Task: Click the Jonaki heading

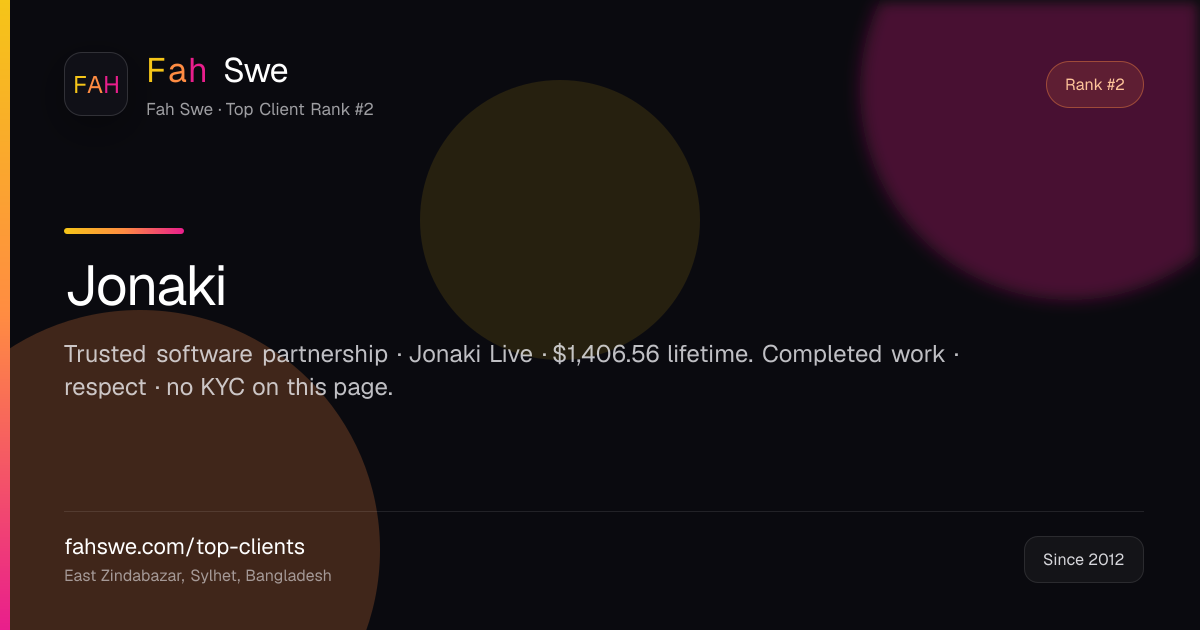Action: pyautogui.click(x=146, y=287)
